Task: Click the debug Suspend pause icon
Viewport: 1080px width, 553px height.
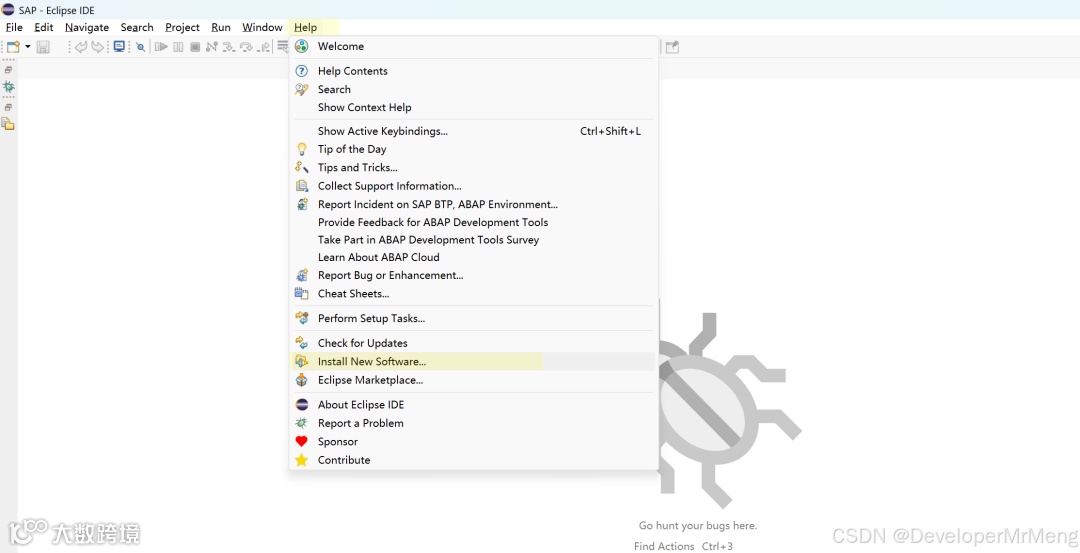Action: click(x=178, y=47)
